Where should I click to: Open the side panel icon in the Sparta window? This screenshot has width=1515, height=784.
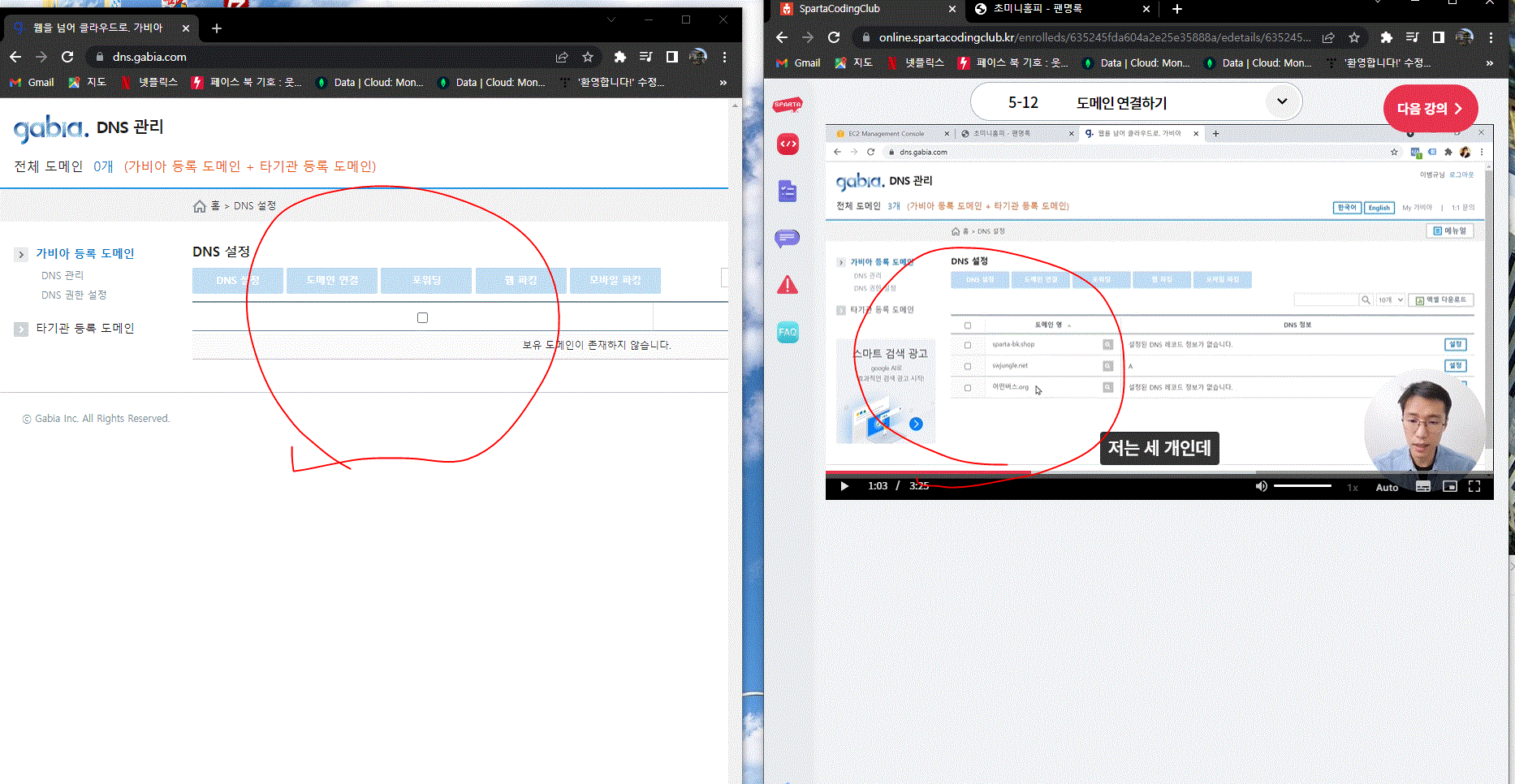pos(1439,37)
